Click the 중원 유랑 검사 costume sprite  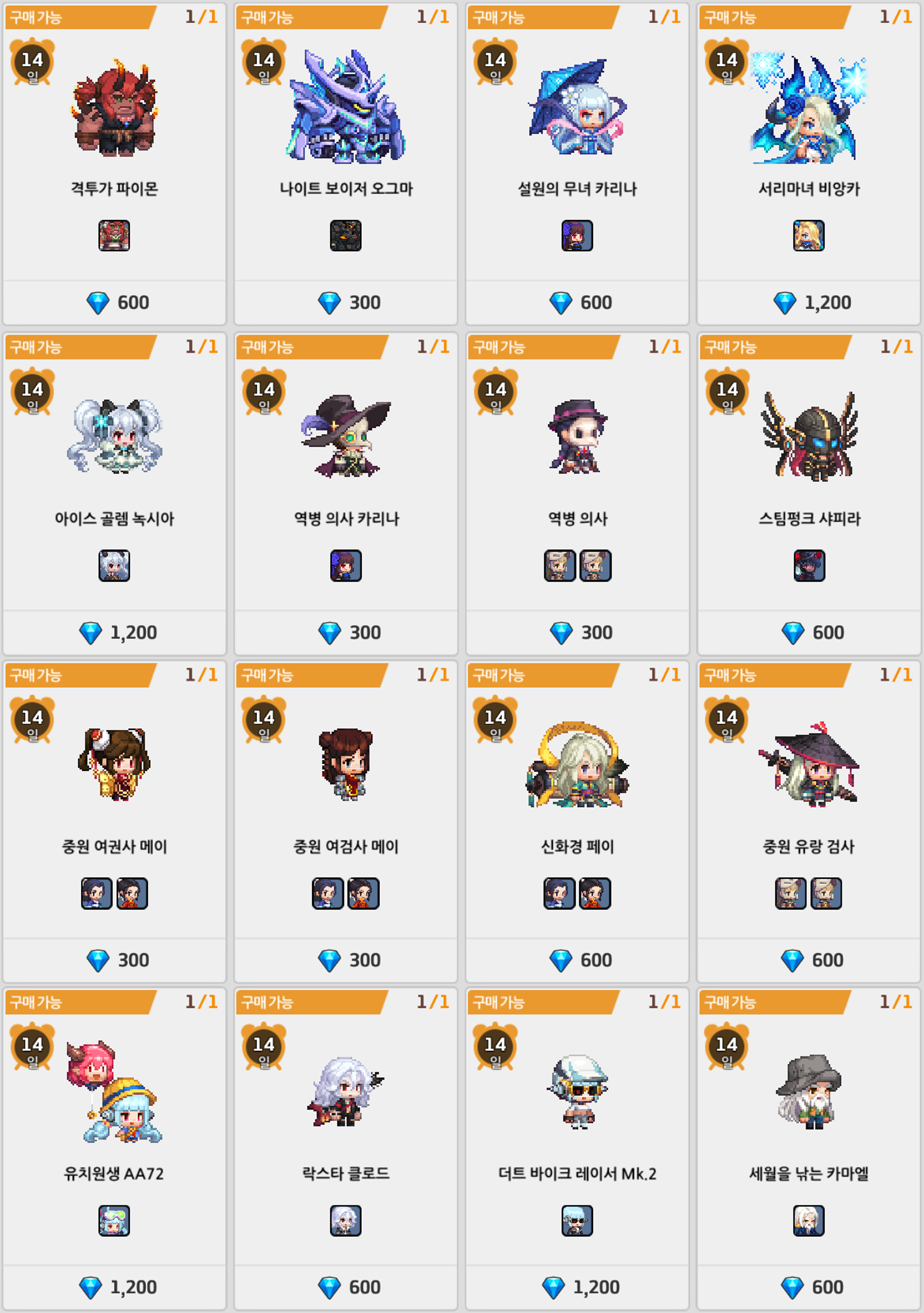pyautogui.click(x=809, y=765)
